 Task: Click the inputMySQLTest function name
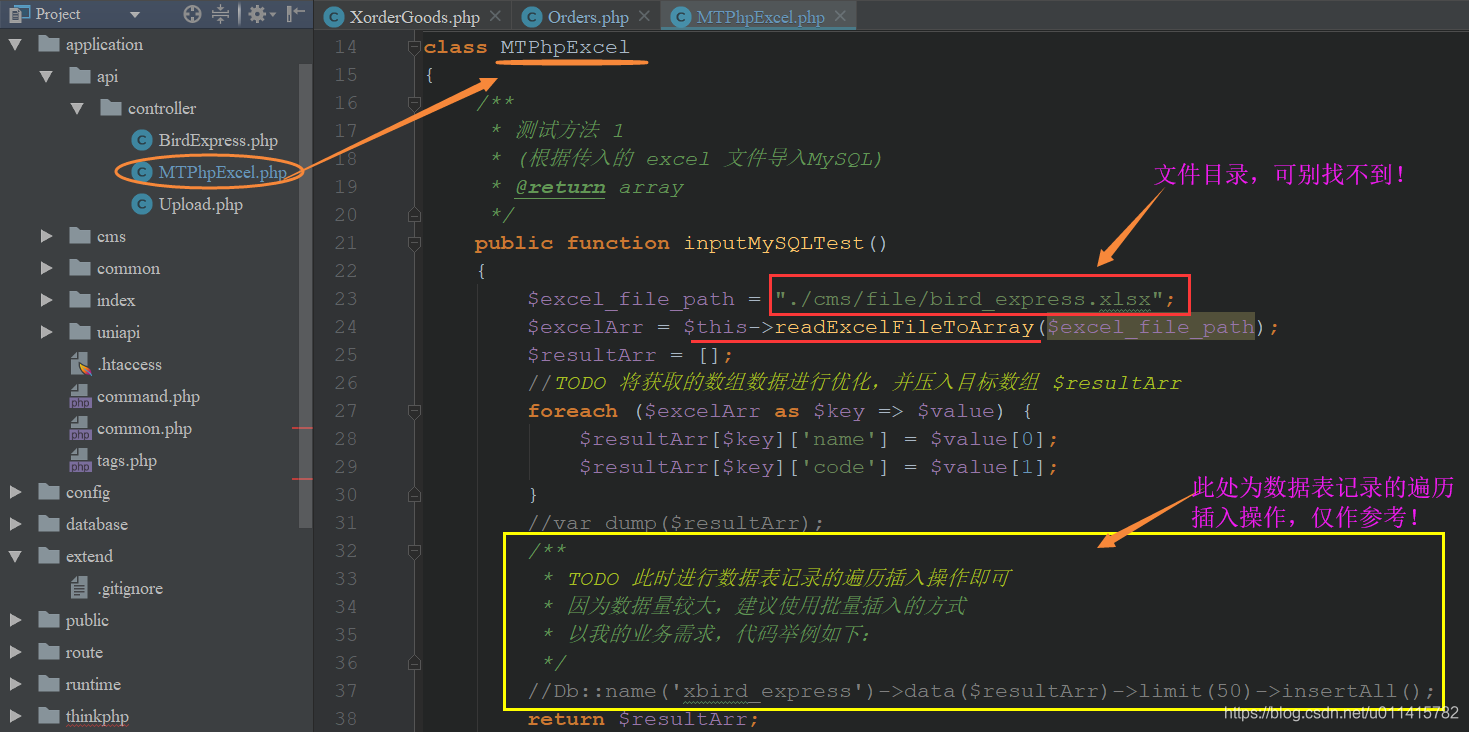(x=776, y=243)
